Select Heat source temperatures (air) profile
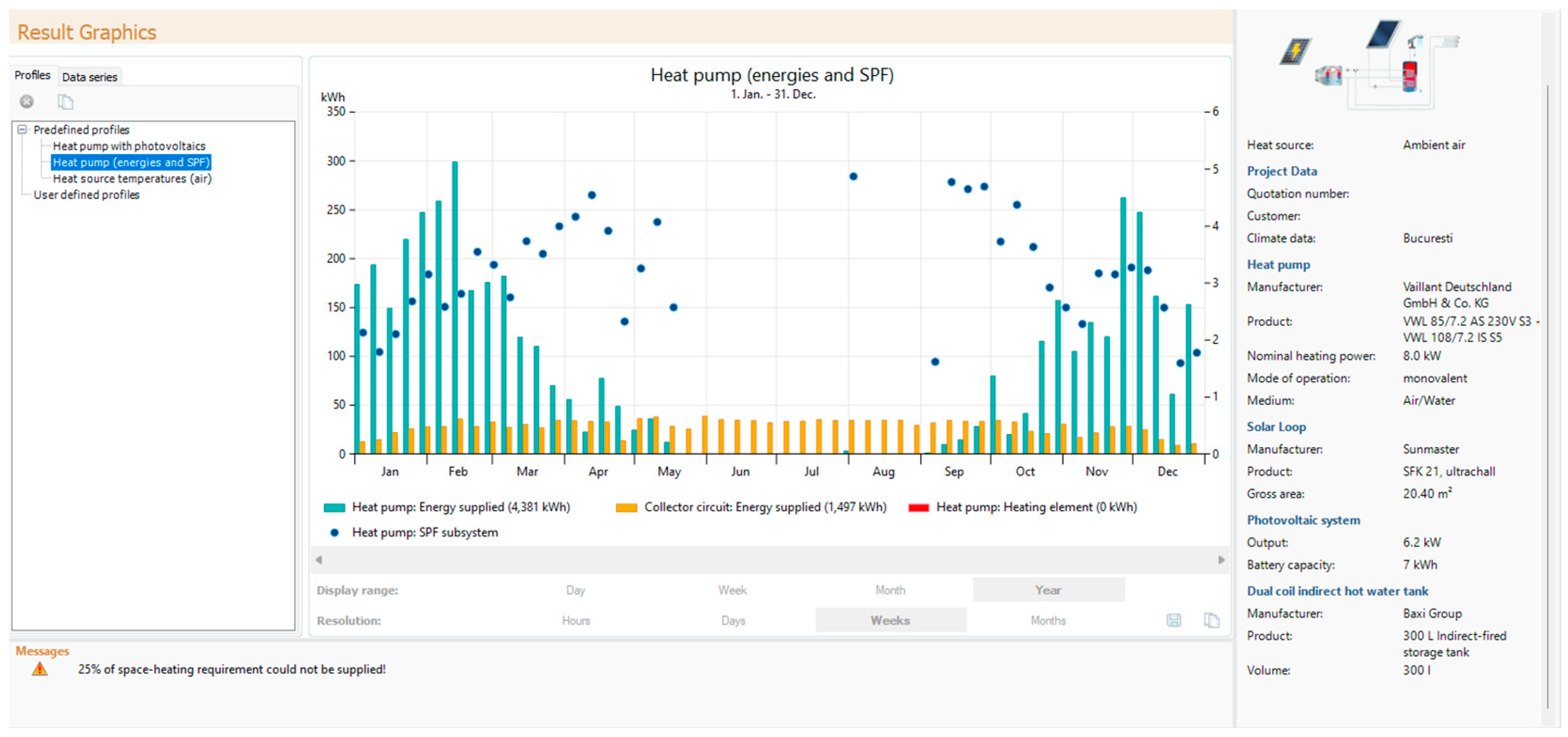The height and width of the screenshot is (737, 1568). (132, 178)
